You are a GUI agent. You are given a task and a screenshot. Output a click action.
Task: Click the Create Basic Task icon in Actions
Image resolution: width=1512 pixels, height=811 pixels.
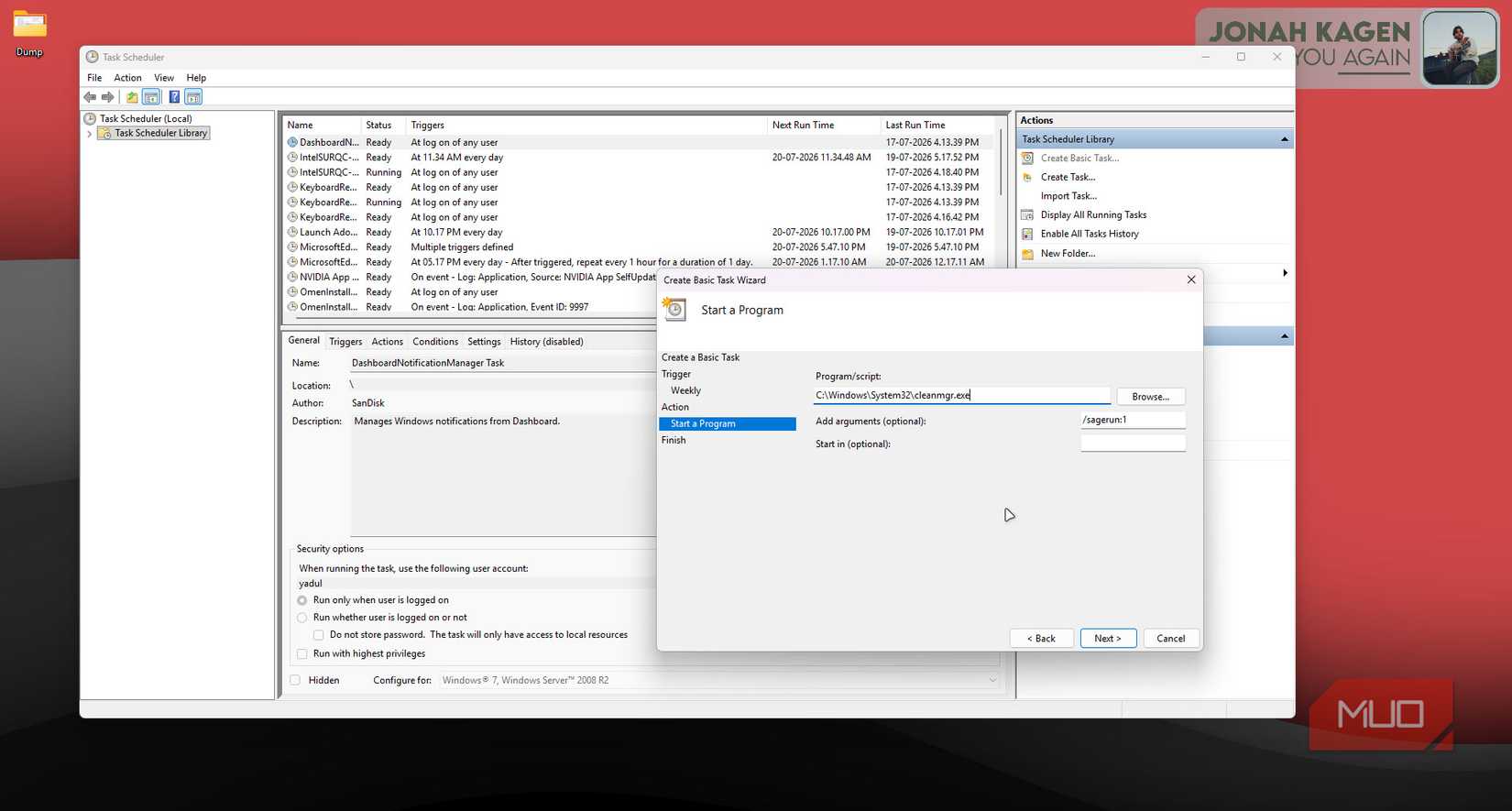[x=1027, y=159]
